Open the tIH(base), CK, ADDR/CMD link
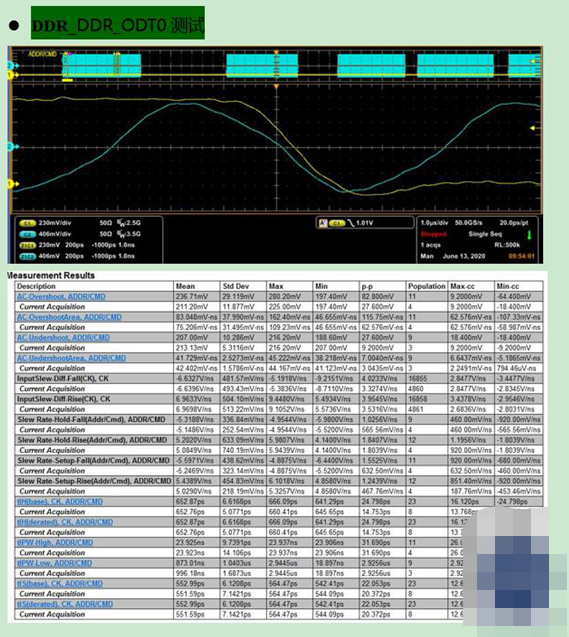This screenshot has height=637, width=569. click(x=60, y=501)
